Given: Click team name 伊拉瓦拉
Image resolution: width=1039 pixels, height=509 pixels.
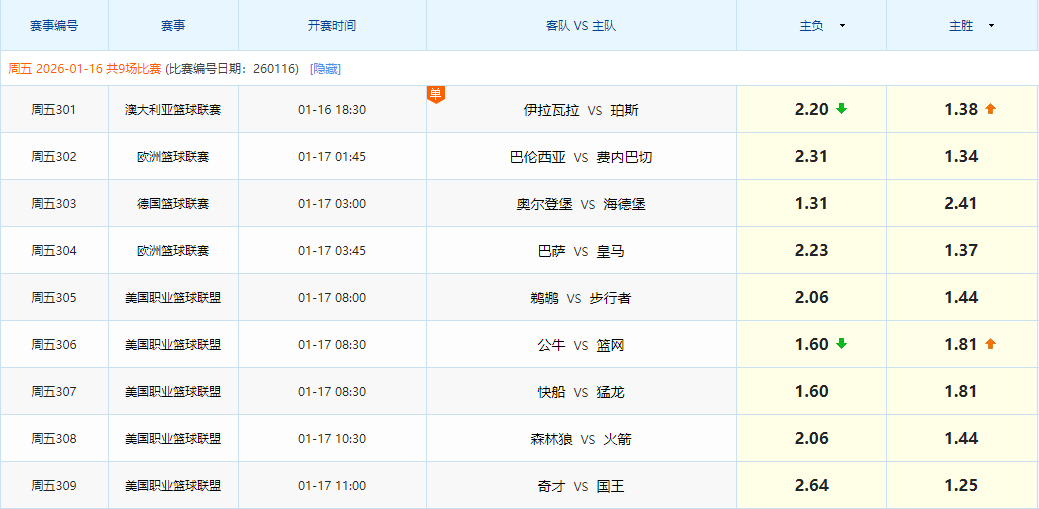Looking at the screenshot, I should pos(551,110).
